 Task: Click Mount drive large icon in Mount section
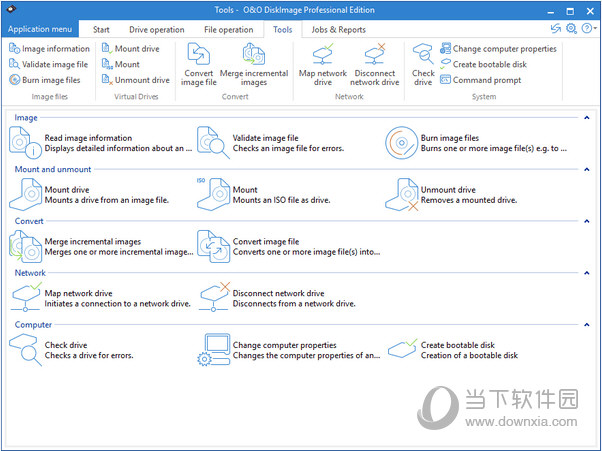[25, 194]
